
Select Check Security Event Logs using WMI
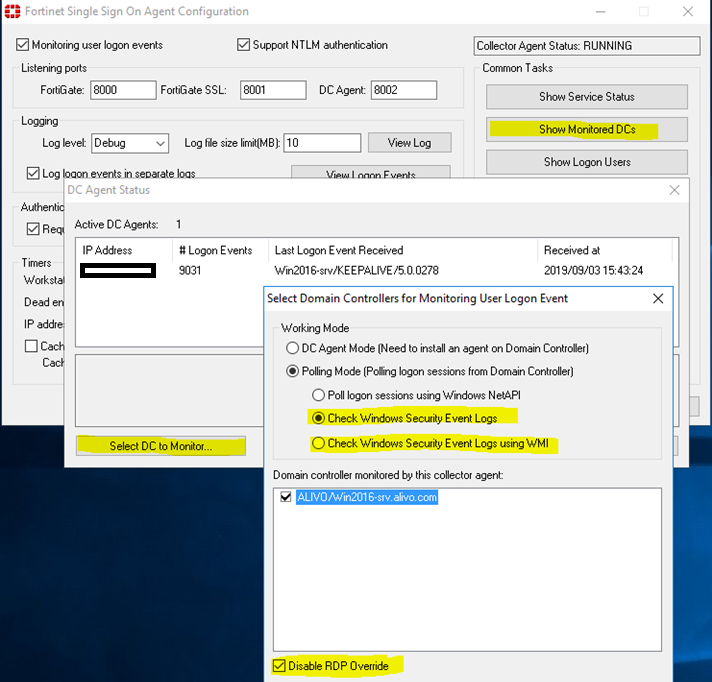pos(318,443)
